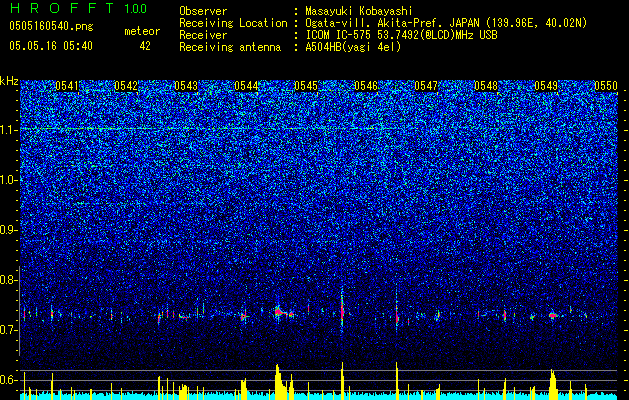This screenshot has height=400, width=629.
Task: Click the kHz axis unit label
Action: (9, 81)
